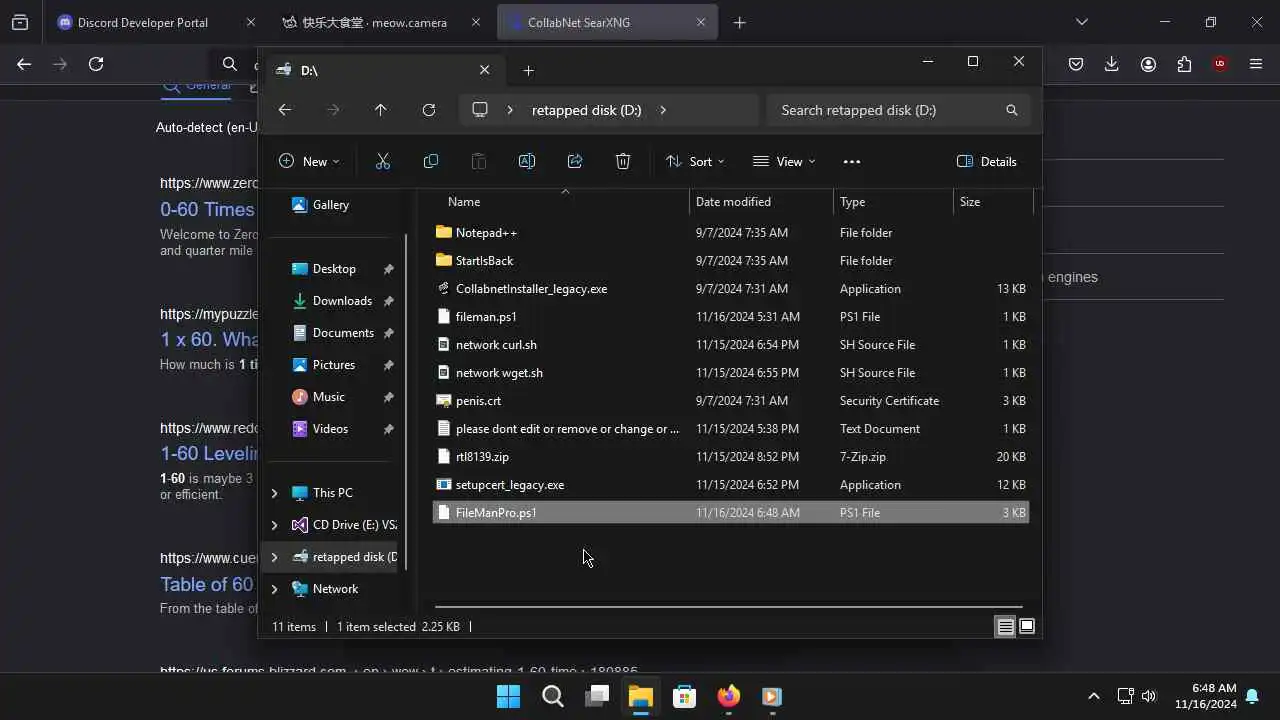Open browser application hamburger menu
The width and height of the screenshot is (1280, 720).
pyautogui.click(x=1256, y=64)
